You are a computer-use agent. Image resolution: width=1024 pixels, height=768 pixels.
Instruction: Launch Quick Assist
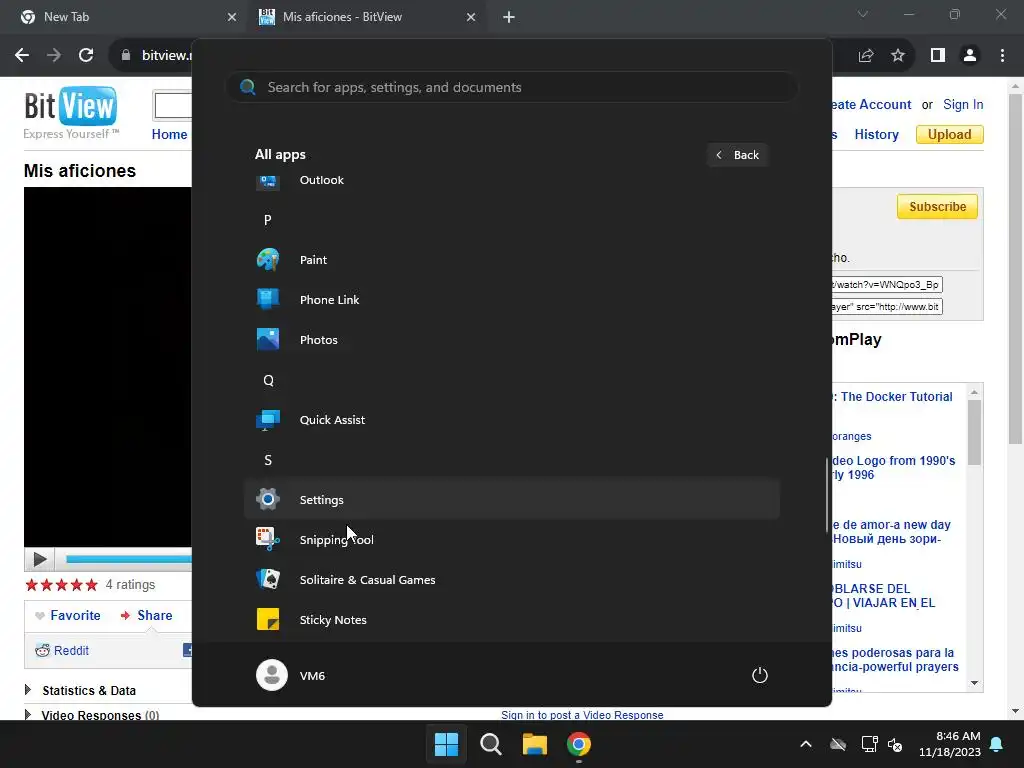511,420
